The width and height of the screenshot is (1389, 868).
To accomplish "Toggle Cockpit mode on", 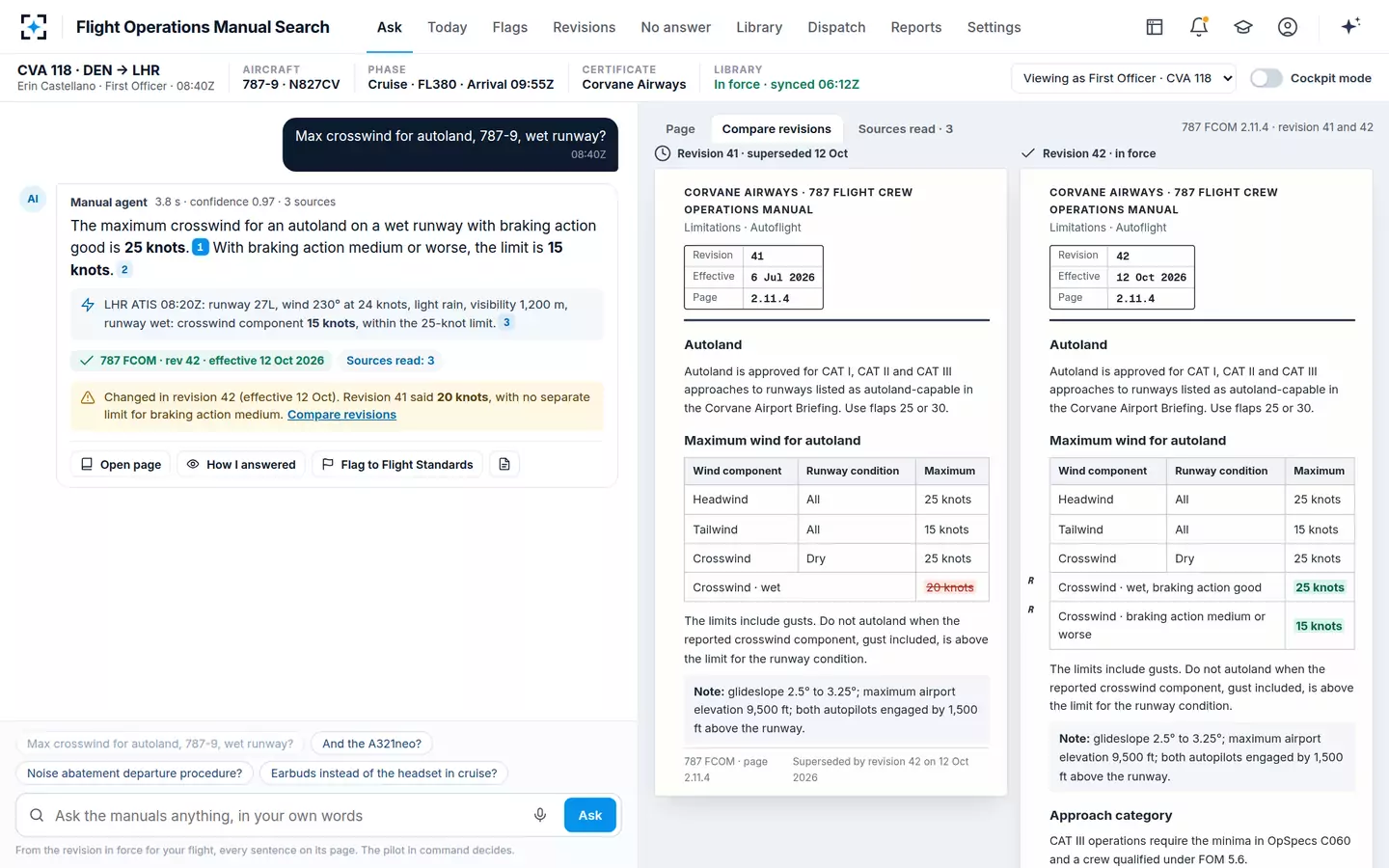I will (x=1266, y=78).
